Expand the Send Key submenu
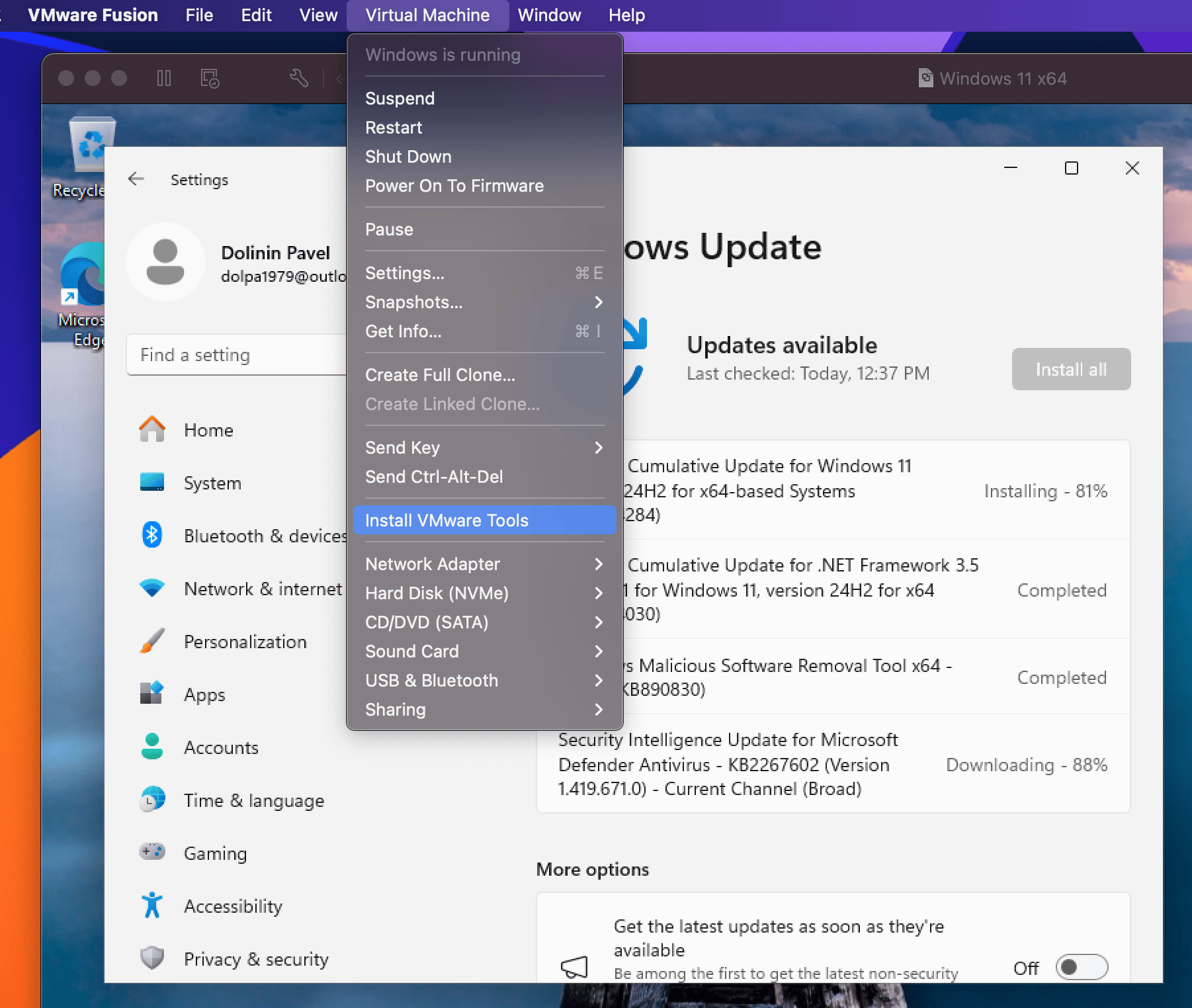 coord(484,448)
